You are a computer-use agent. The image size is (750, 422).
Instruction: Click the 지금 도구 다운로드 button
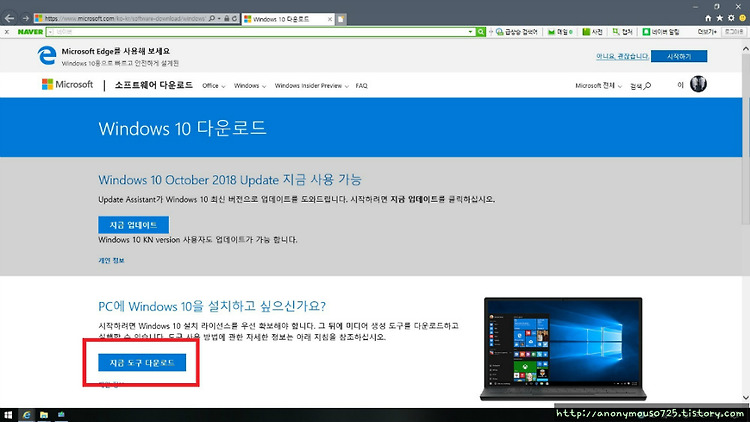coord(142,363)
